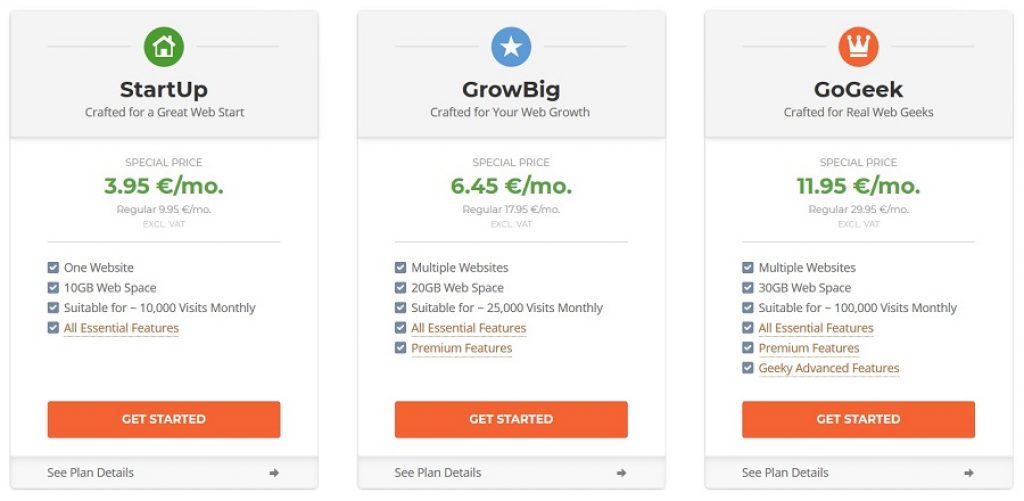Open Geeky Advanced Features link
The image size is (1024, 501).
coord(829,368)
